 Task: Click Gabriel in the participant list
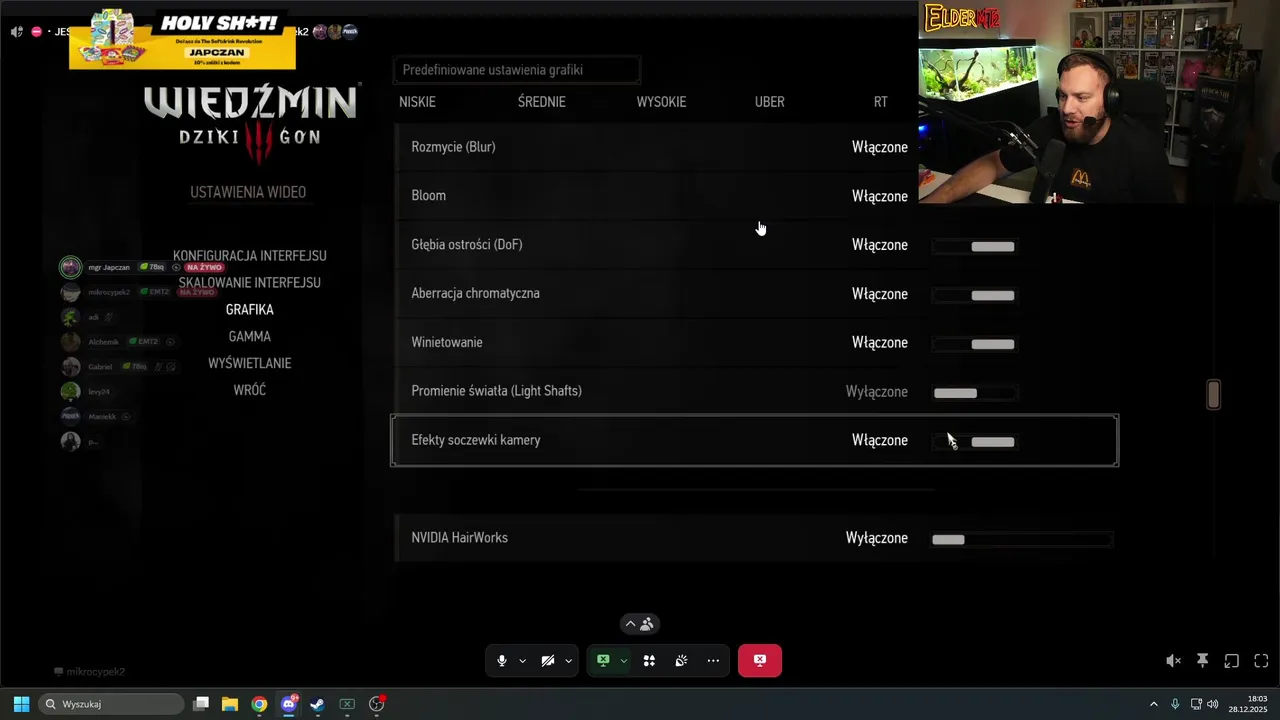100,367
